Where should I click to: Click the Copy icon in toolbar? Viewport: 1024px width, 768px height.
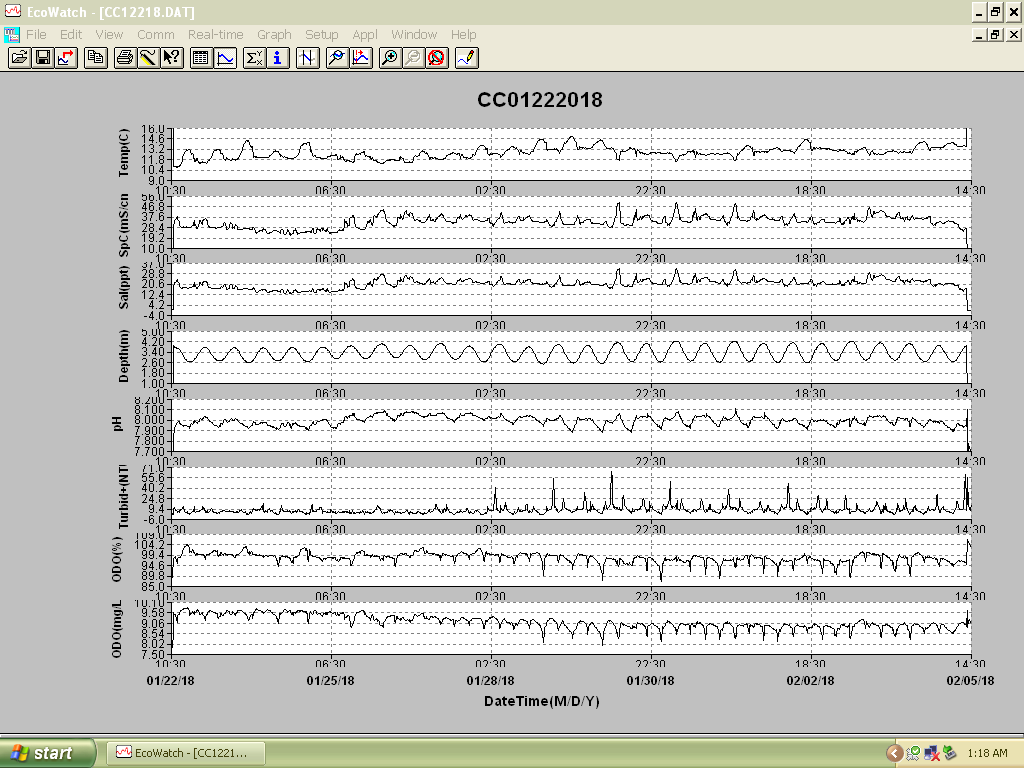point(96,58)
